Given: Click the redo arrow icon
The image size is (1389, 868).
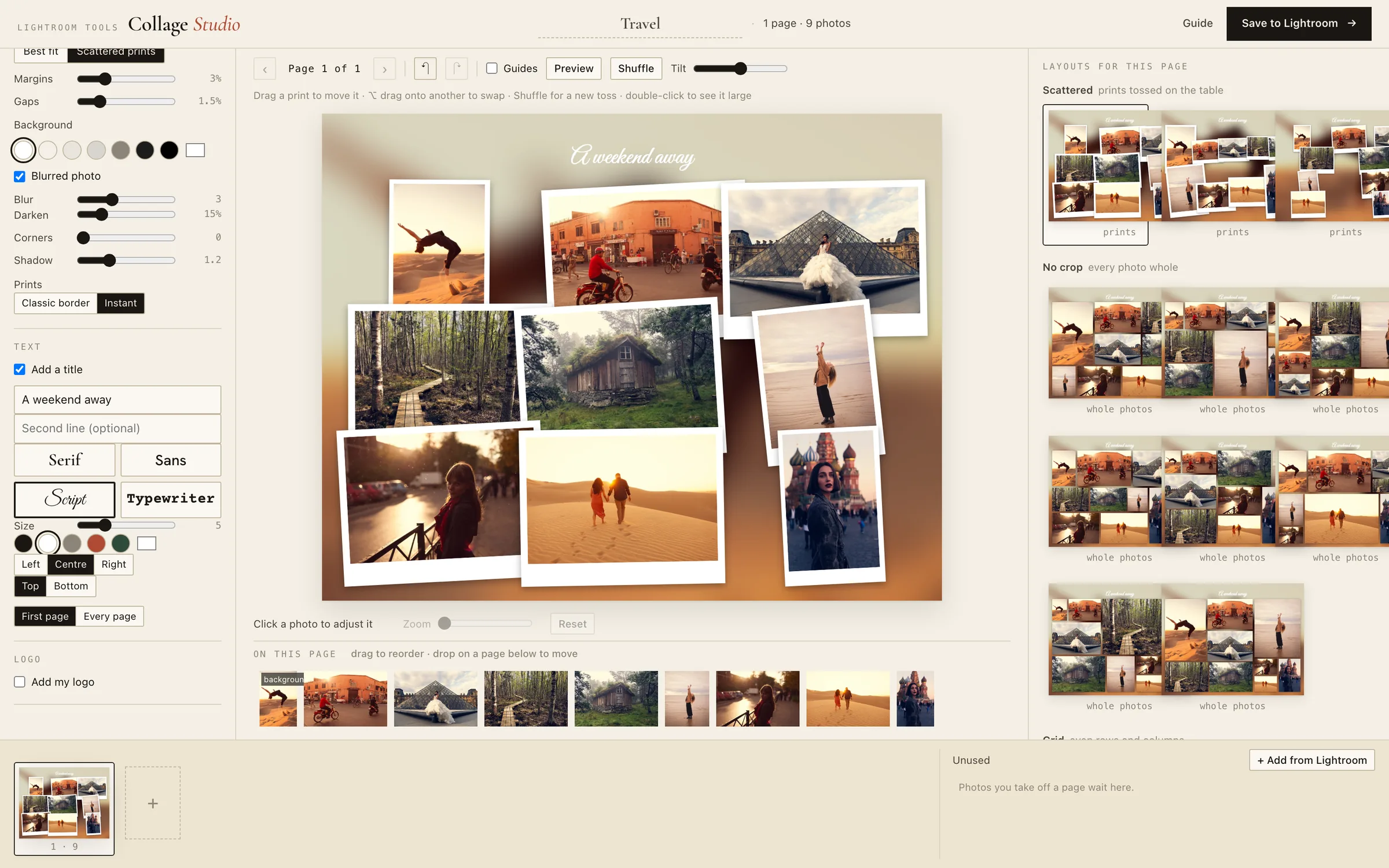Looking at the screenshot, I should (x=457, y=68).
